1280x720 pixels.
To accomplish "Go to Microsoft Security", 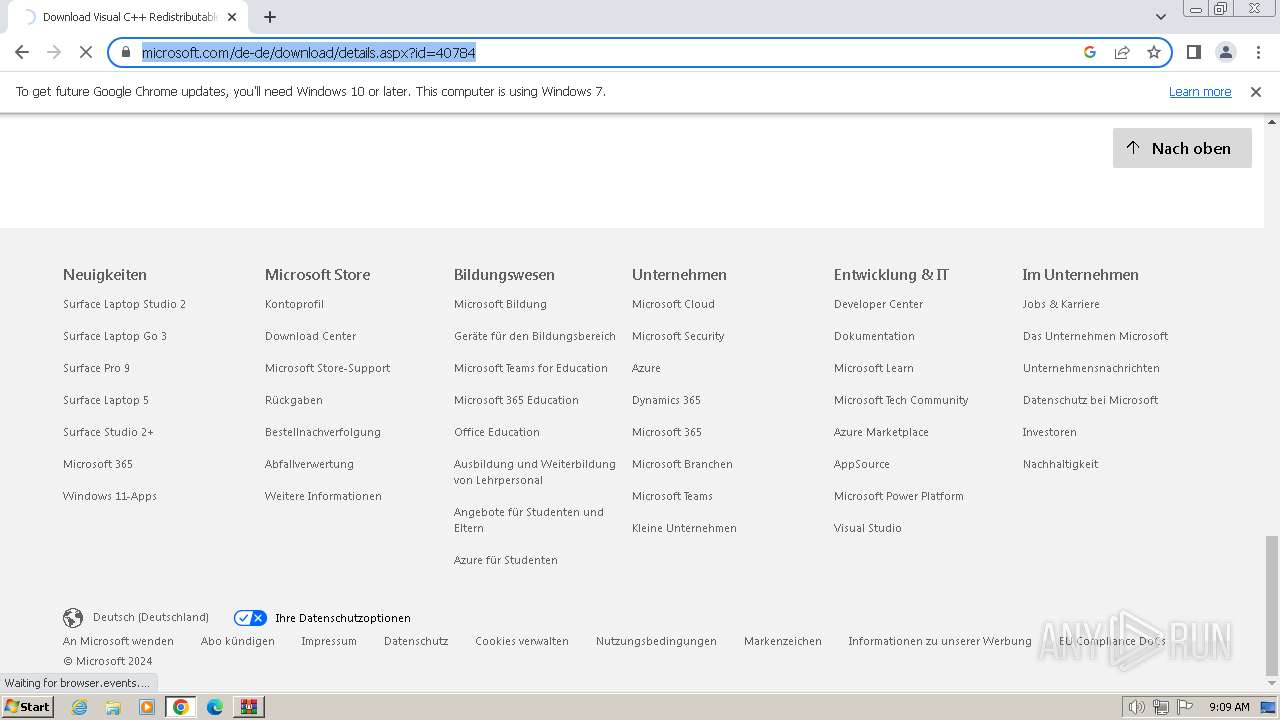I will 678,336.
